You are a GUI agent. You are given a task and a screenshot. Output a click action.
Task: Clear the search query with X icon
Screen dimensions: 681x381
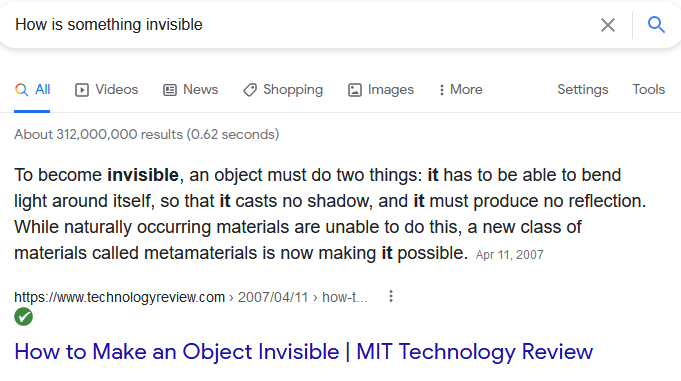click(608, 25)
